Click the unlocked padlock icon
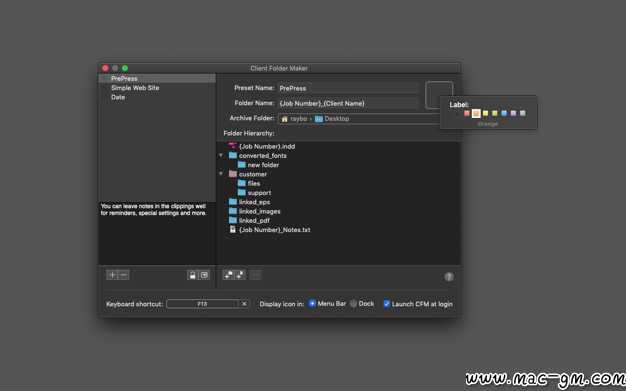 [193, 275]
